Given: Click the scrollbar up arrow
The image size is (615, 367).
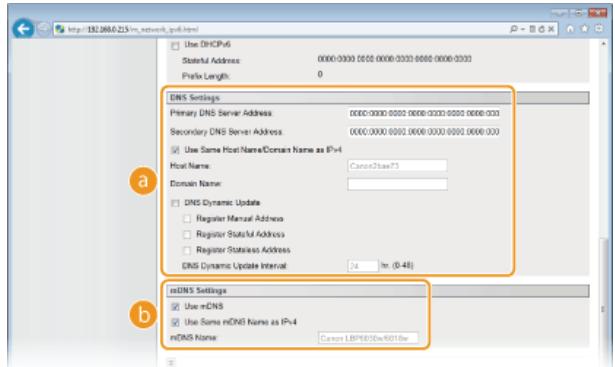Looking at the screenshot, I should tap(603, 44).
